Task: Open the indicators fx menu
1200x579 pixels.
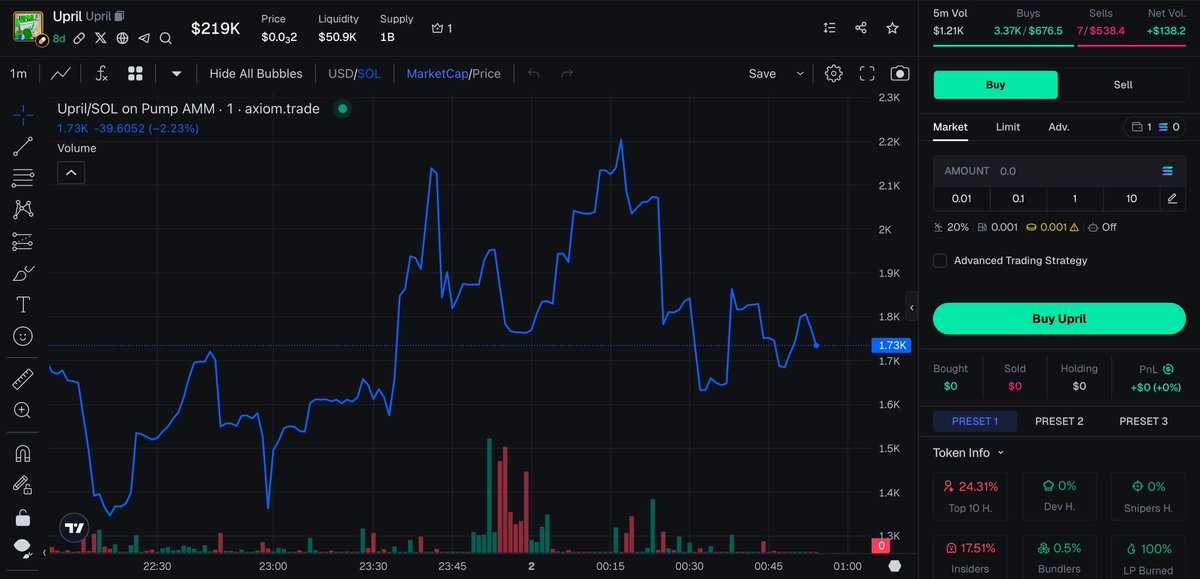Action: (x=101, y=73)
